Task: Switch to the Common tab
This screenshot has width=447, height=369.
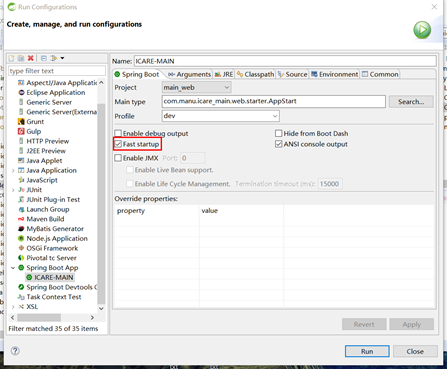Action: (x=380, y=74)
